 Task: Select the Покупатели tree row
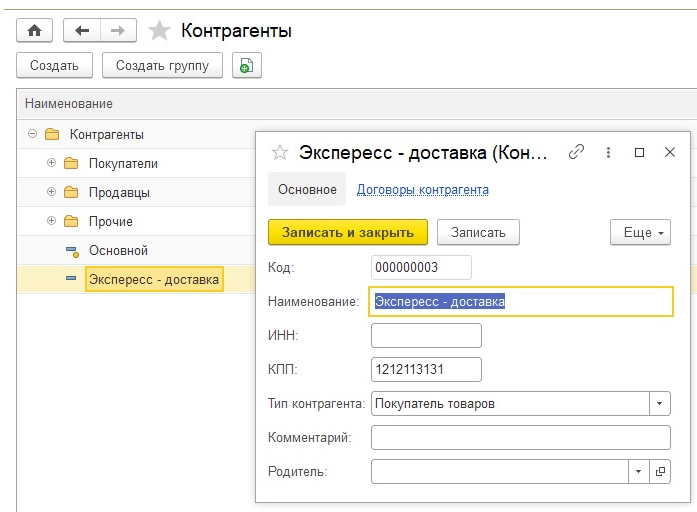pyautogui.click(x=136, y=163)
